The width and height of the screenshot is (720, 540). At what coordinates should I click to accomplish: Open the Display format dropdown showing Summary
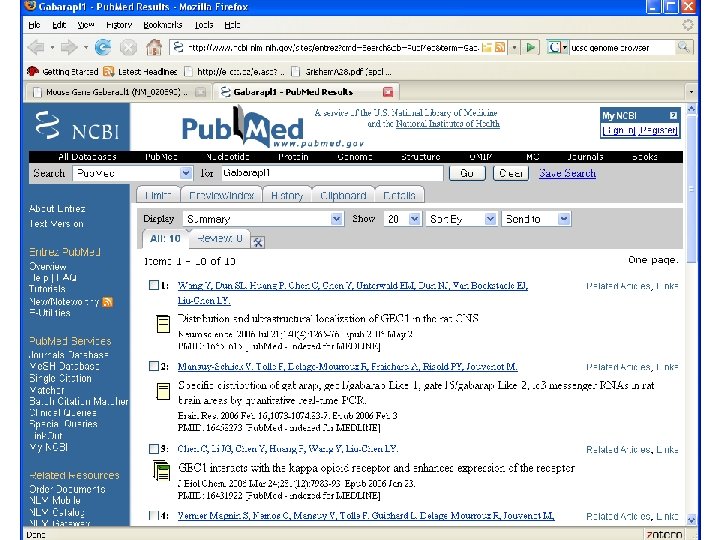point(263,219)
